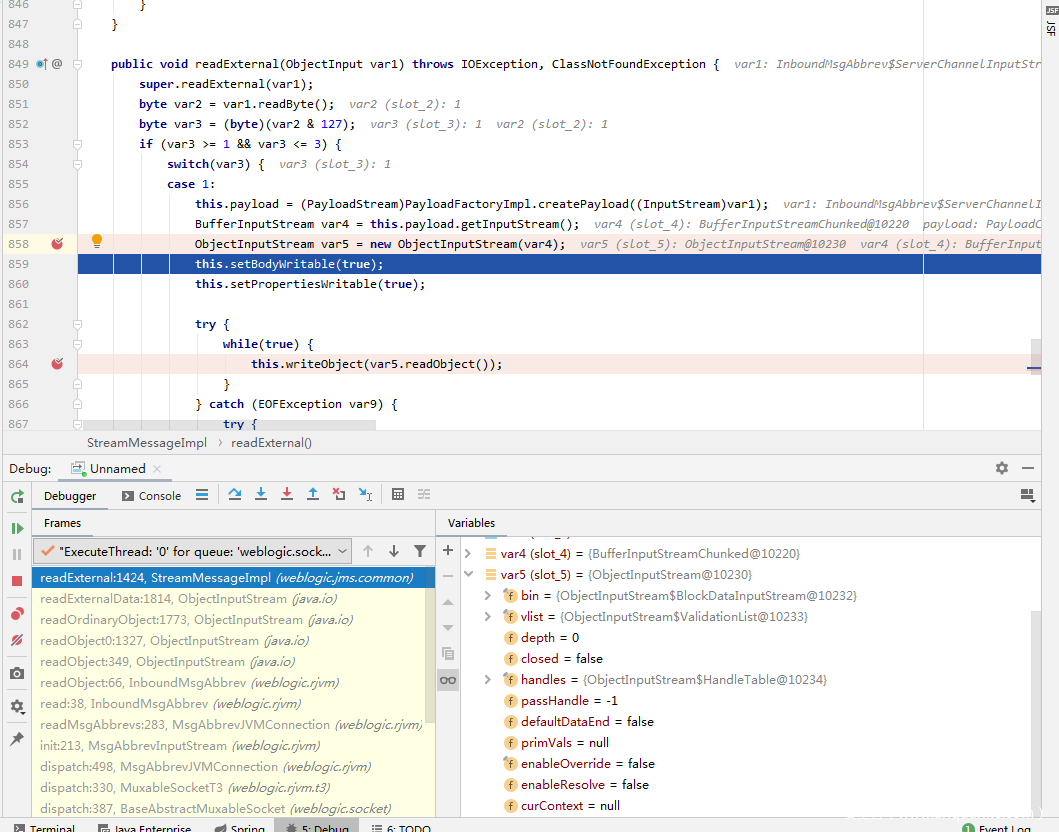Collapse the var5 (slot_5) variable node
This screenshot has width=1059, height=832.
[468, 575]
